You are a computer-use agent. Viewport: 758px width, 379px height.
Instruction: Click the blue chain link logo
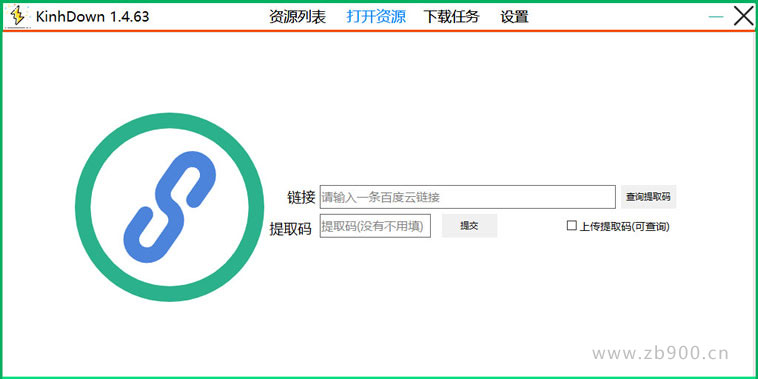tap(170, 207)
